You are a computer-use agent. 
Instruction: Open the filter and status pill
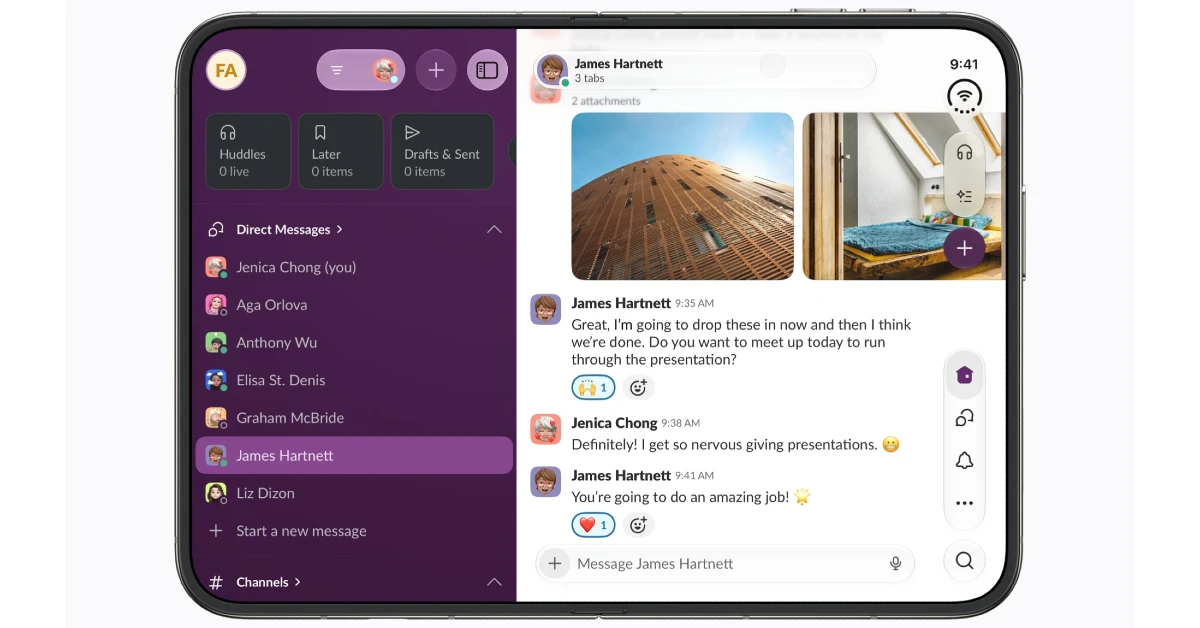pos(361,70)
